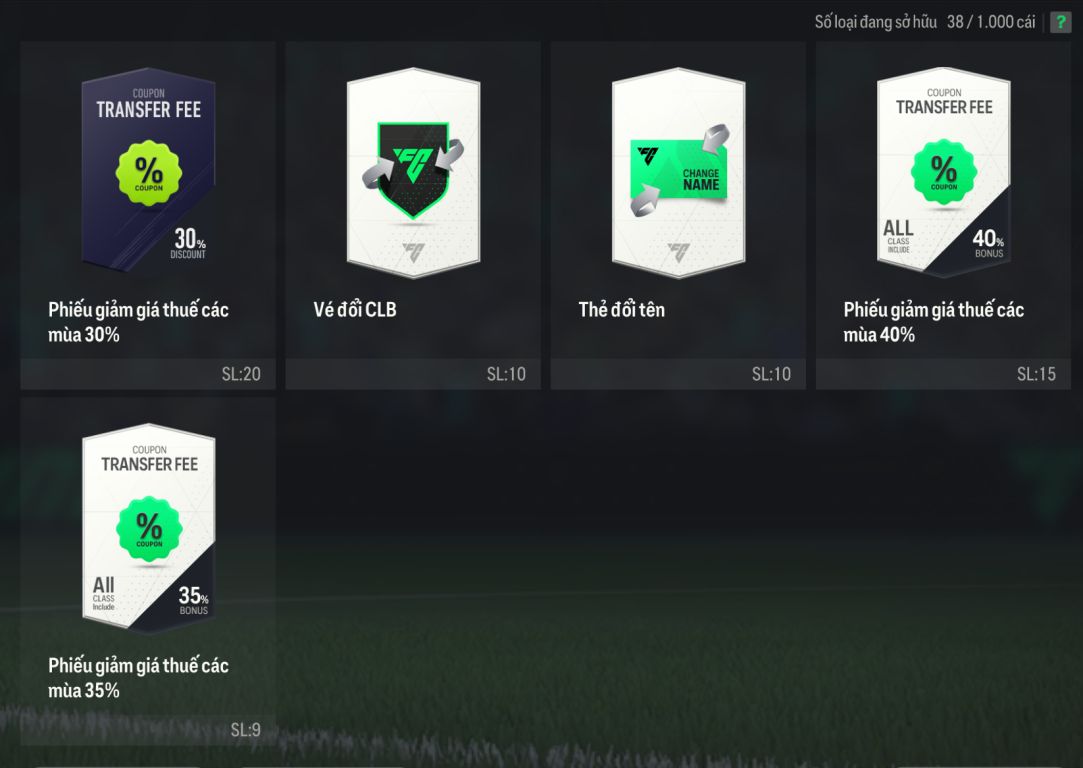Select the 40% bonus Transfer Fee coupon card
Viewport: 1083px width, 768px height.
tap(943, 173)
